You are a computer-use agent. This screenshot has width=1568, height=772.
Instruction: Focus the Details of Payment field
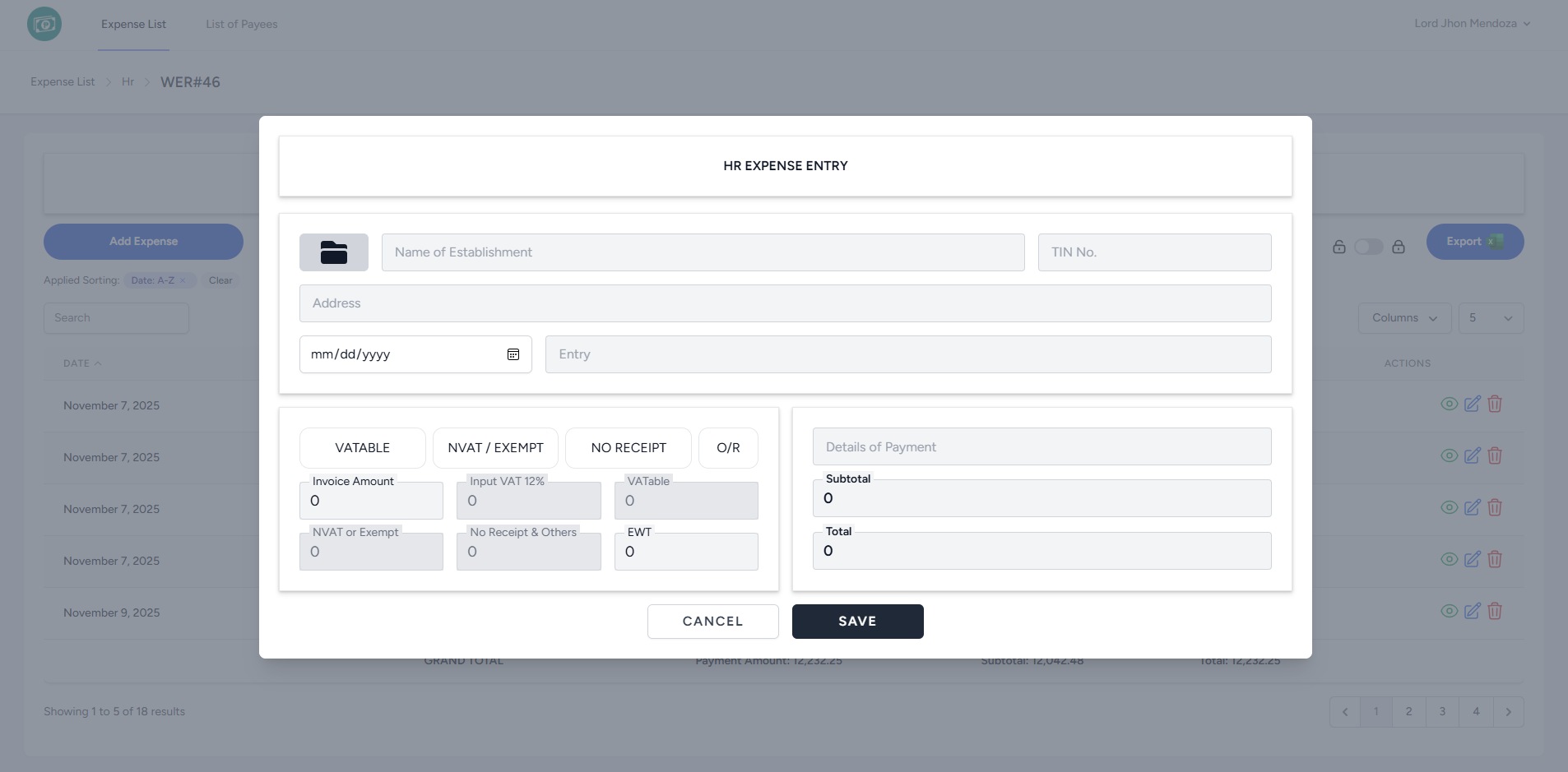point(1042,446)
